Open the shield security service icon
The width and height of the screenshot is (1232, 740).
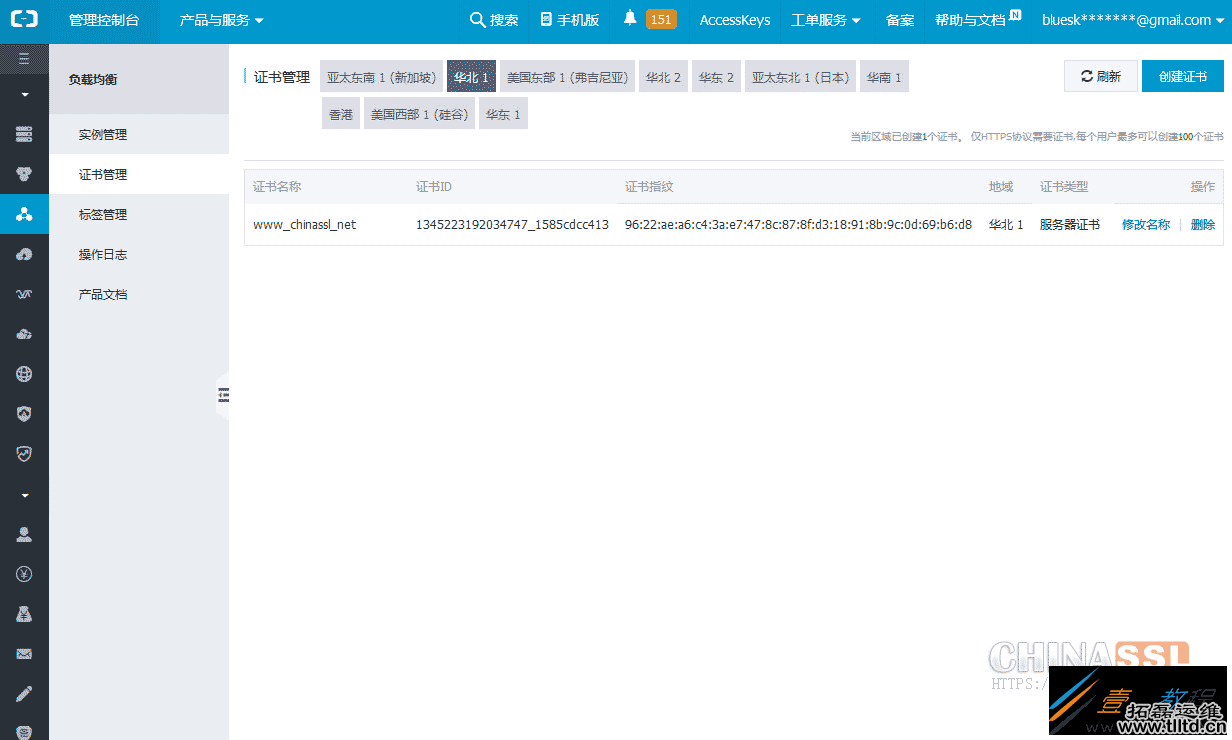pyautogui.click(x=23, y=413)
